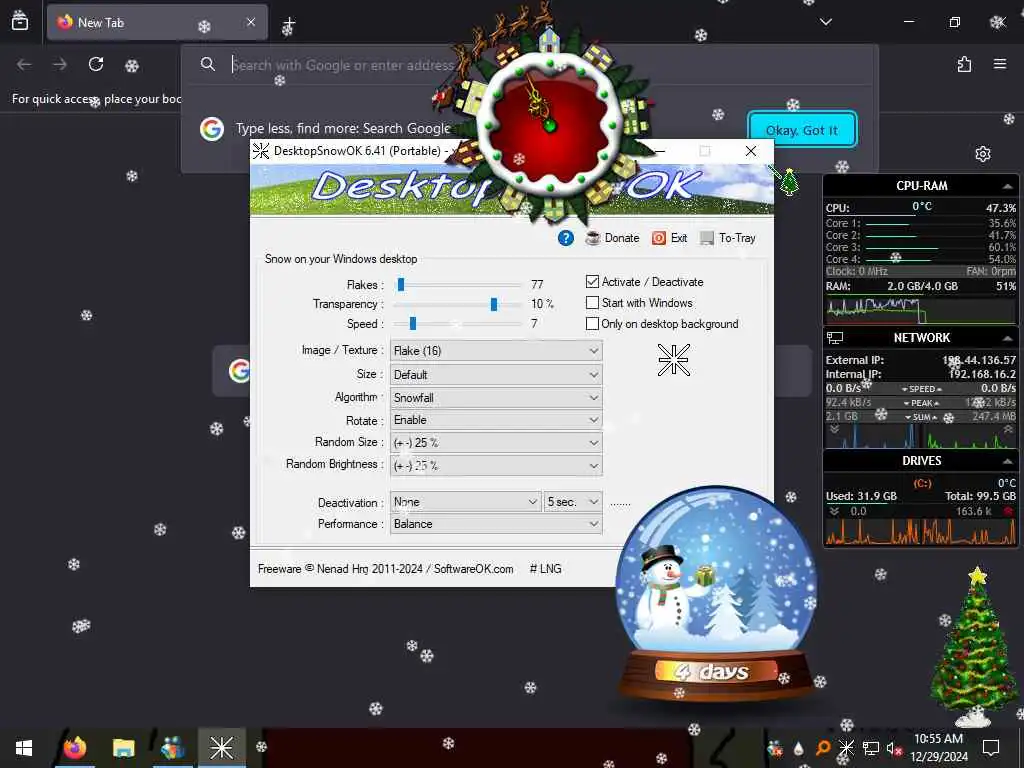Open a new Firefox tab with plus
The height and width of the screenshot is (768, 1024).
coord(289,24)
